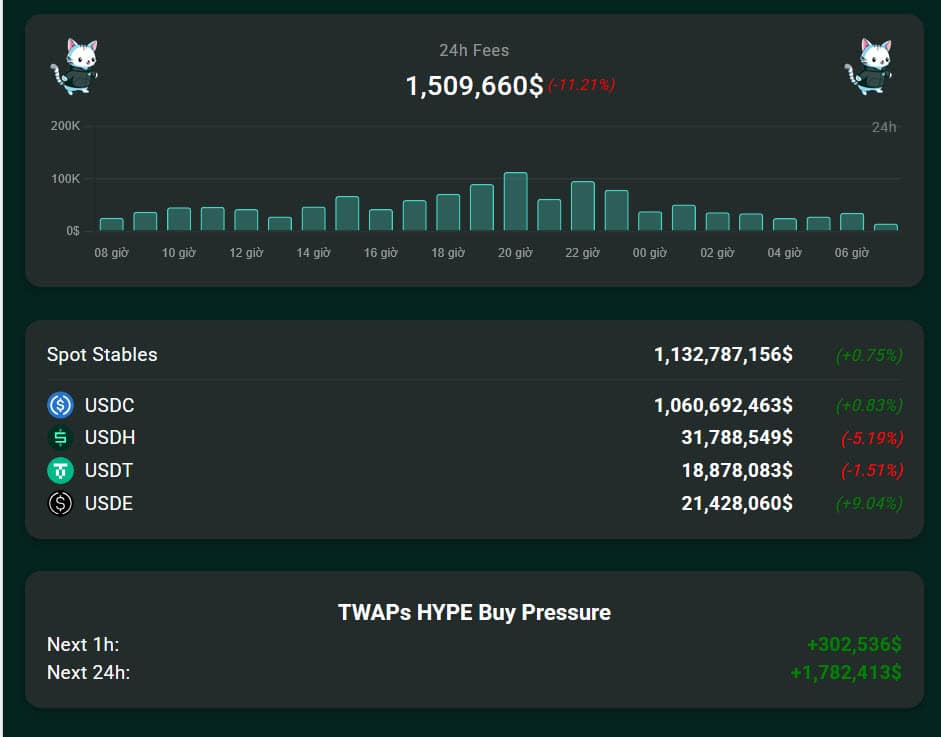Click the 24h Fees total 1,509,660$
Viewport: 941px width, 737px height.
tap(474, 86)
